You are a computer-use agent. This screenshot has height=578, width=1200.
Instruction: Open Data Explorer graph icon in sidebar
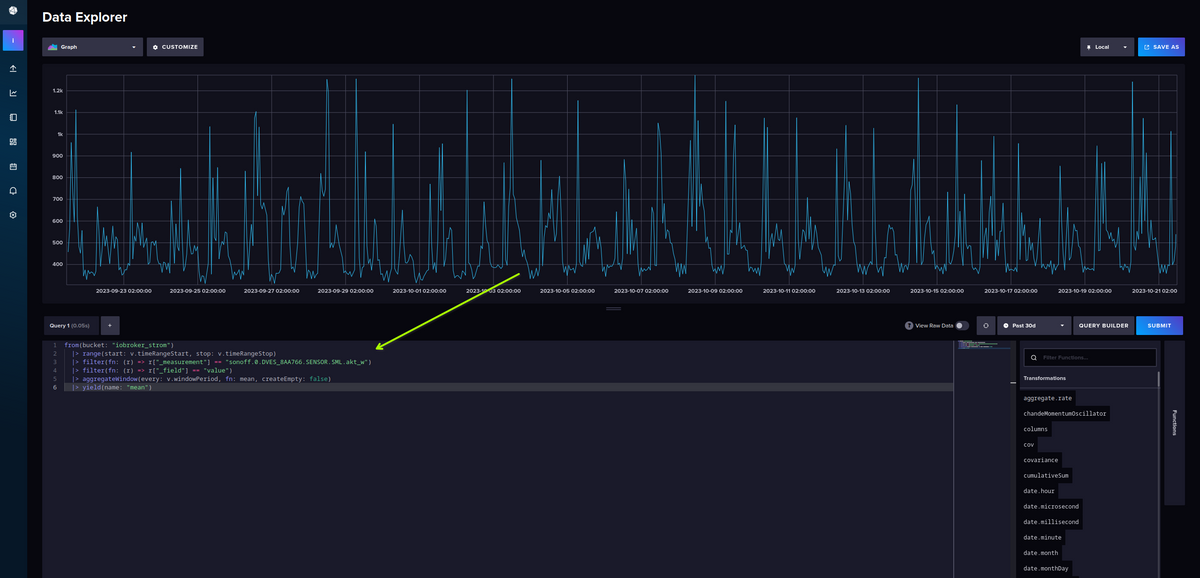pos(13,93)
